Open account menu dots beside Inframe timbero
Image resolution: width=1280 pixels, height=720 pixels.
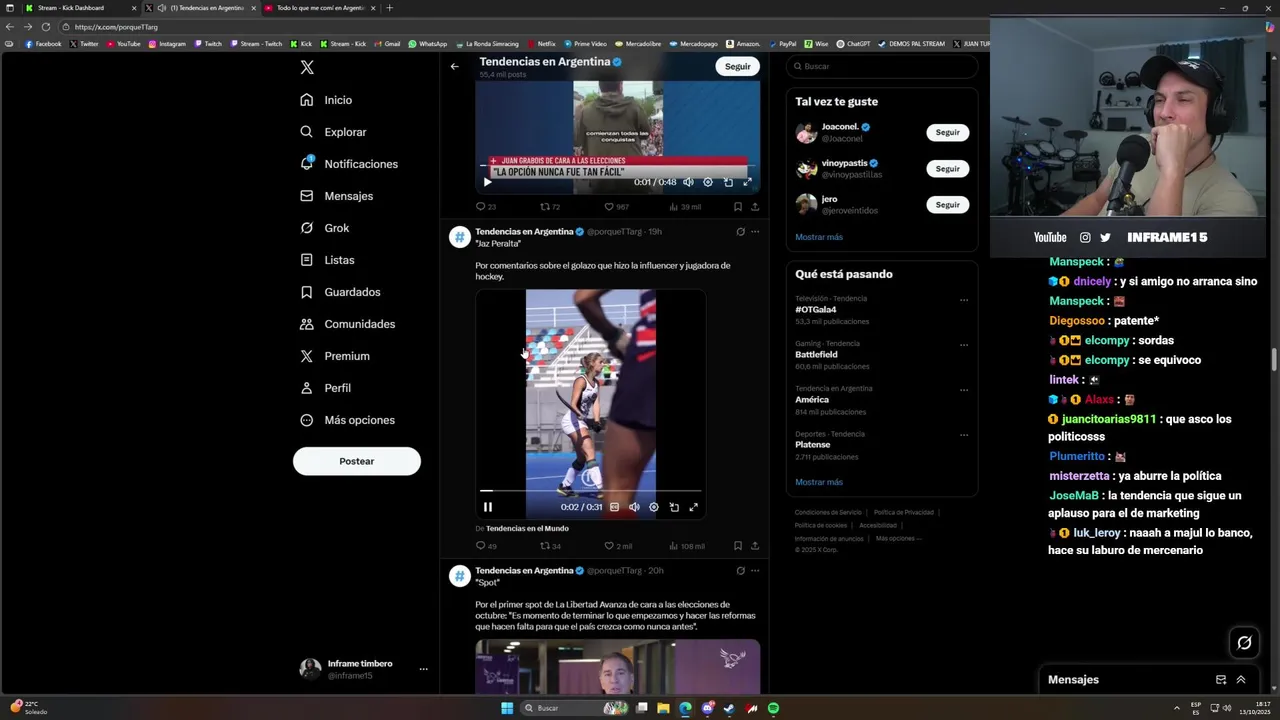[x=423, y=669]
